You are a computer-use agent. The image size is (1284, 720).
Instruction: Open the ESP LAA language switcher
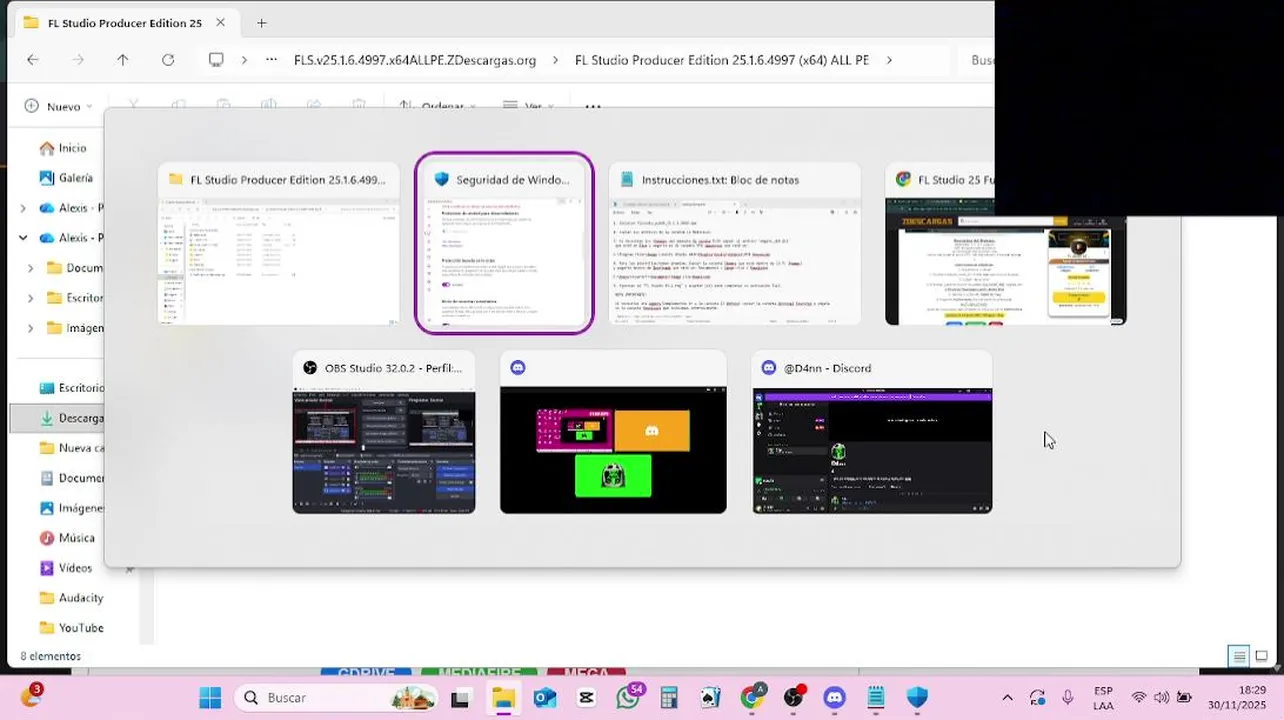(1103, 697)
